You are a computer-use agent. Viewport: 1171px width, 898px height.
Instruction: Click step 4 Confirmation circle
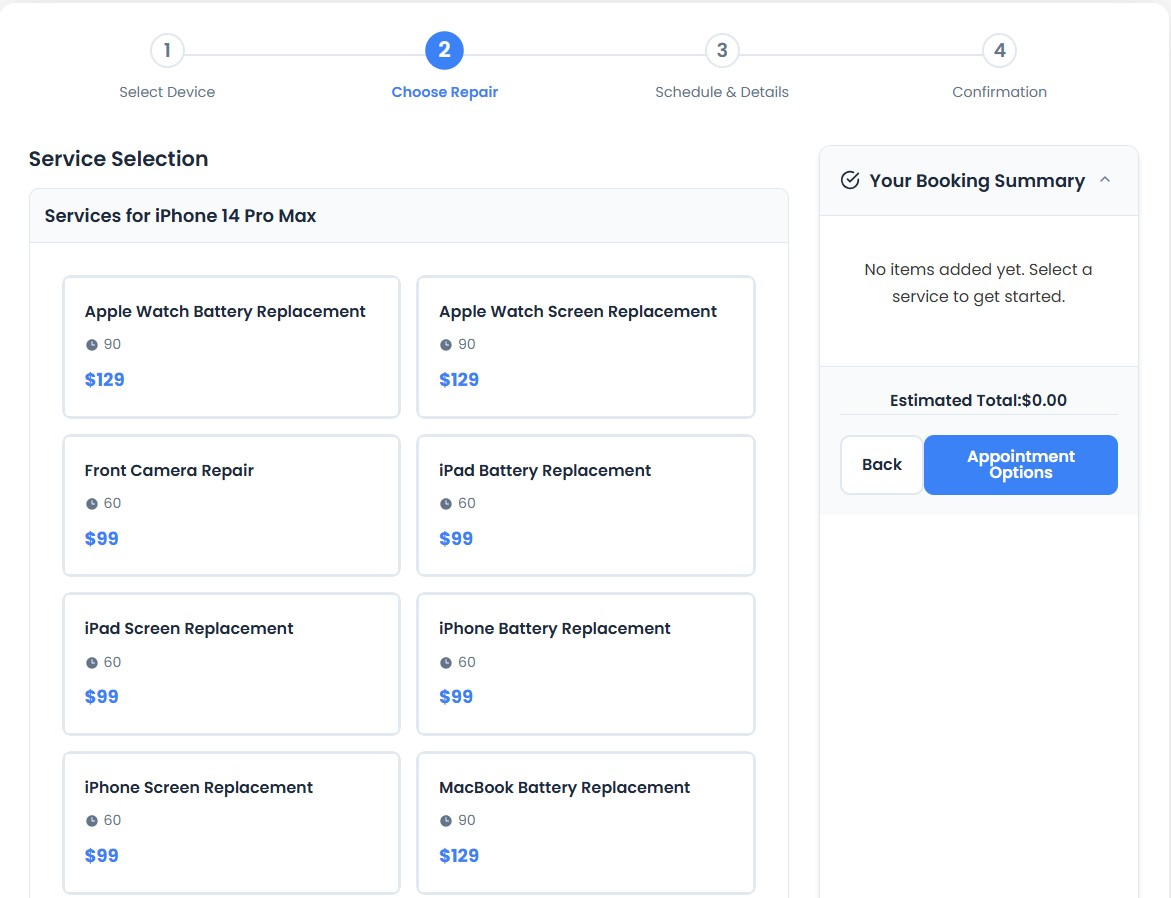tap(999, 51)
